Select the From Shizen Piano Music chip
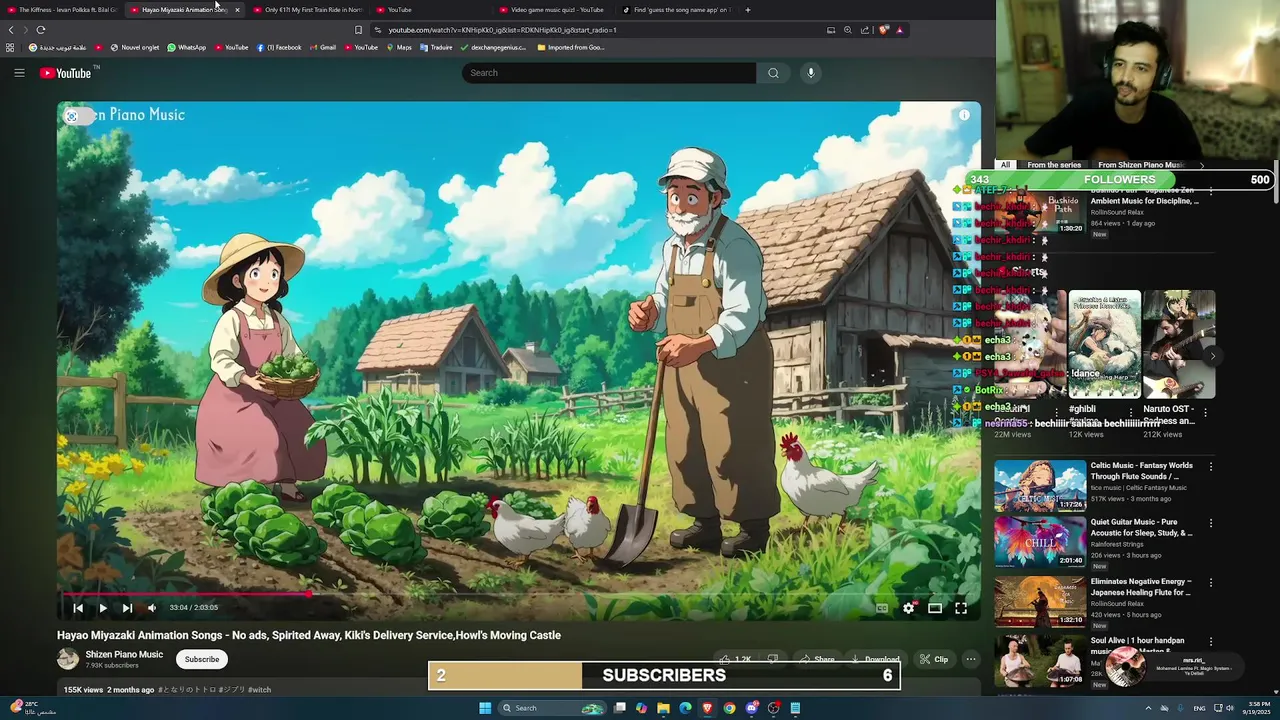 [1140, 165]
